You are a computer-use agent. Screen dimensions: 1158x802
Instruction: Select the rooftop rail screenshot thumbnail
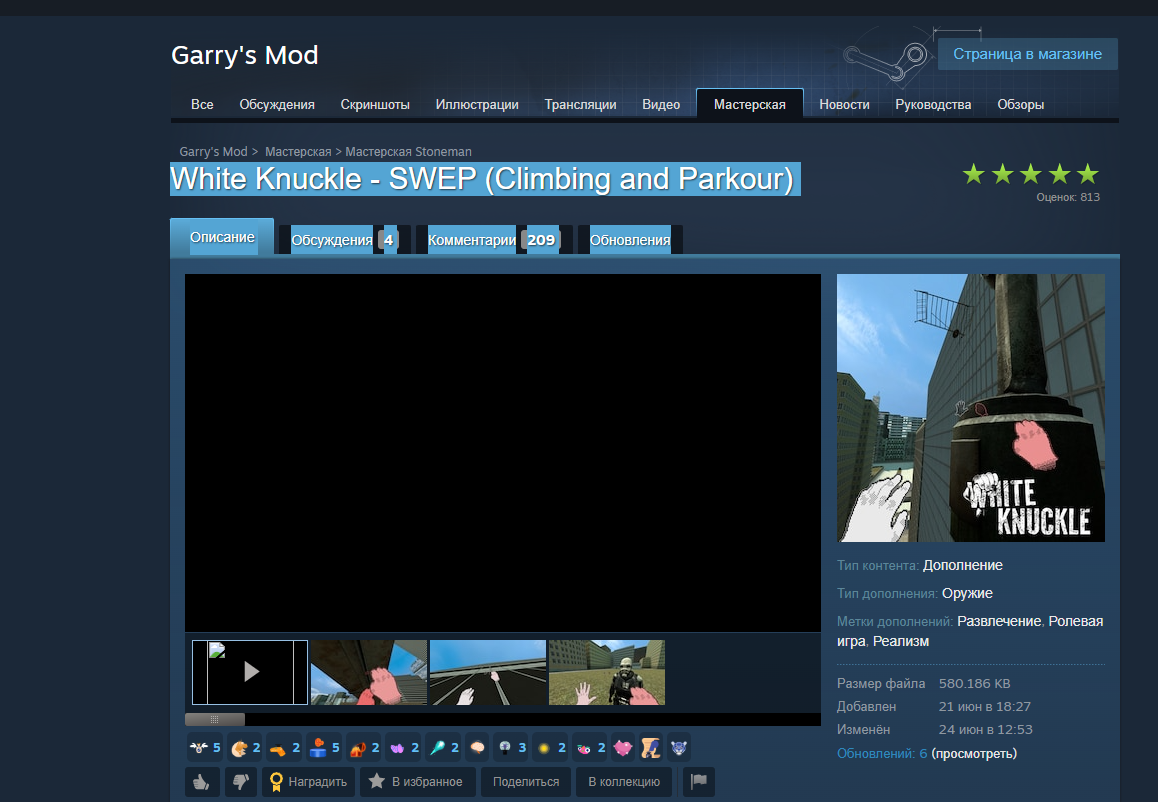pyautogui.click(x=488, y=672)
